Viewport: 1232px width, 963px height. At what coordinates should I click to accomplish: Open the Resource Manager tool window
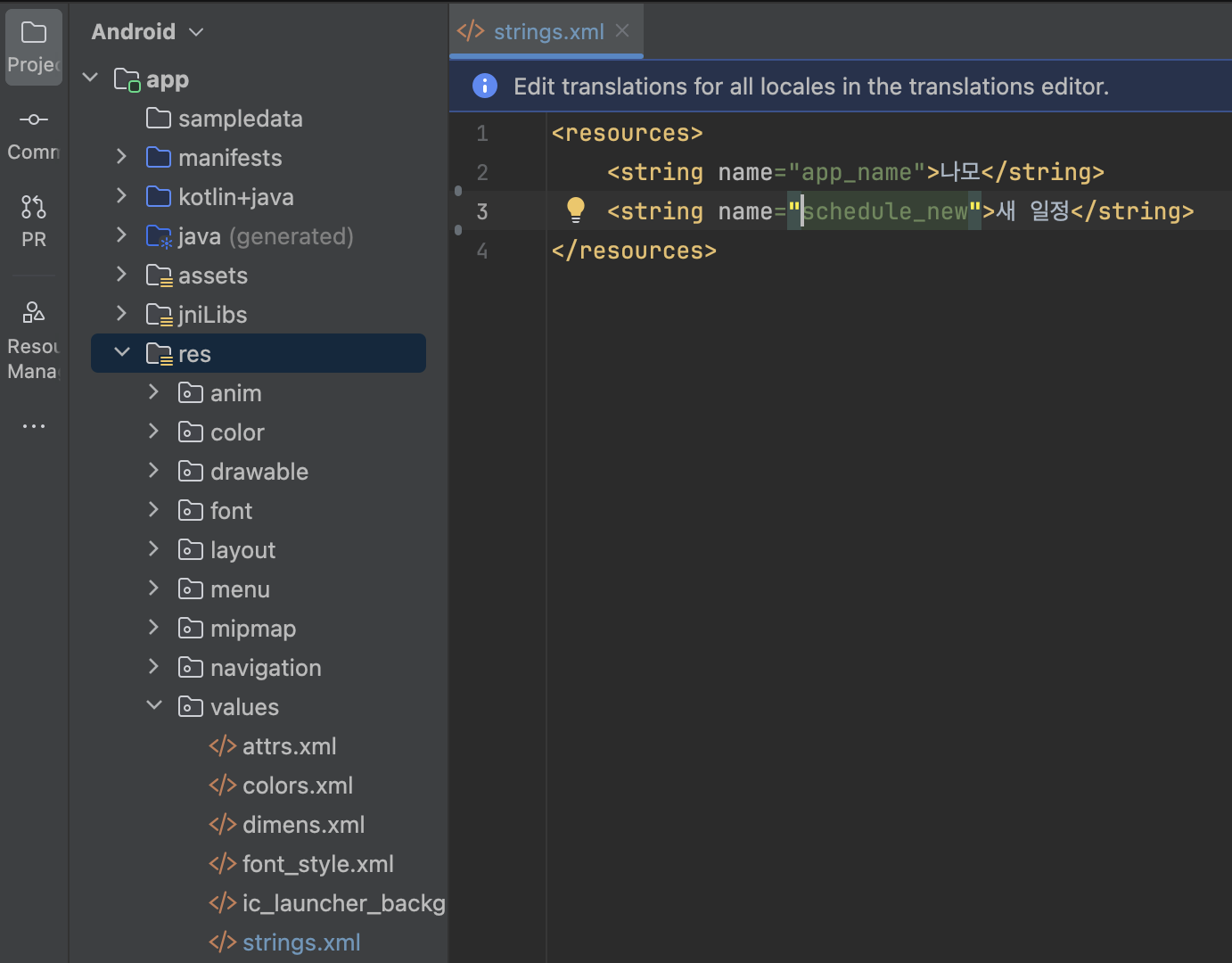tap(34, 341)
